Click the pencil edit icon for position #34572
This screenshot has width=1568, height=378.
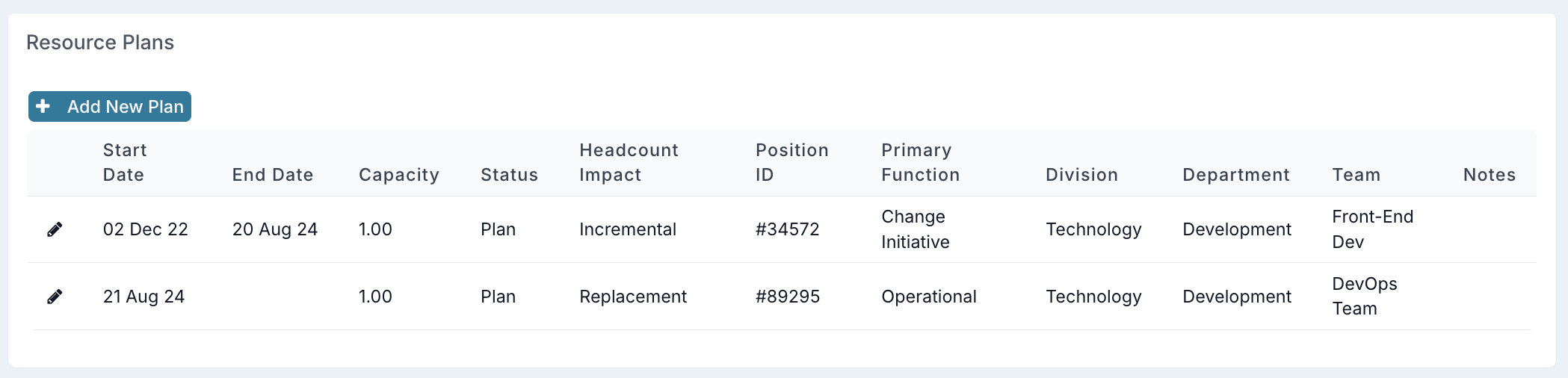coord(55,229)
